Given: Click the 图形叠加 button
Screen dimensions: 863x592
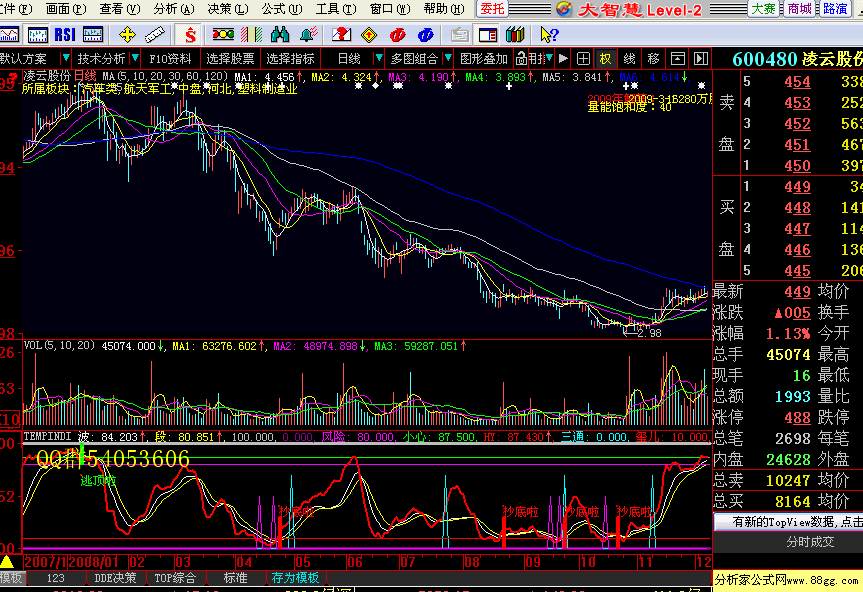Looking at the screenshot, I should click(x=483, y=58).
